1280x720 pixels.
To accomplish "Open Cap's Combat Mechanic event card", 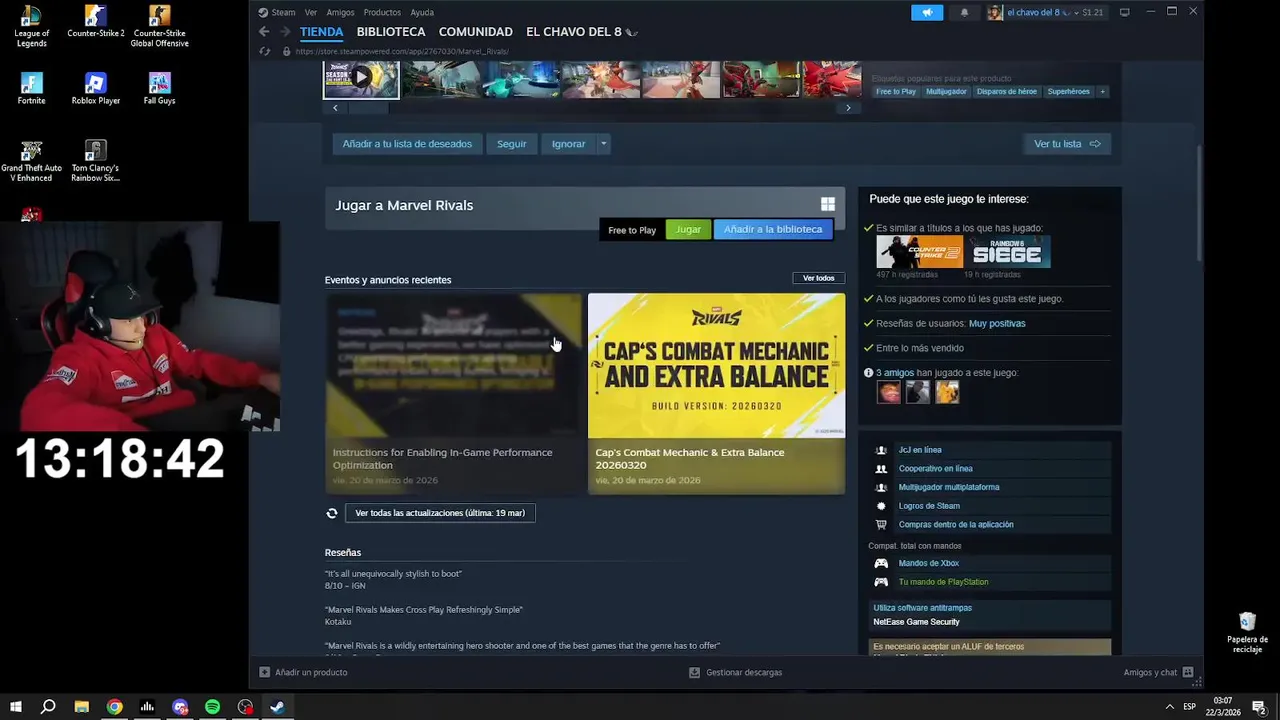I will [716, 393].
